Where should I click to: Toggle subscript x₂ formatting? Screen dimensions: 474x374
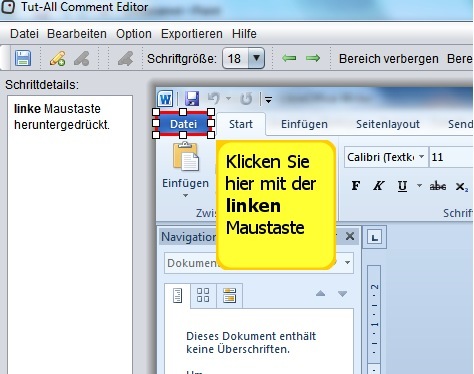point(462,186)
